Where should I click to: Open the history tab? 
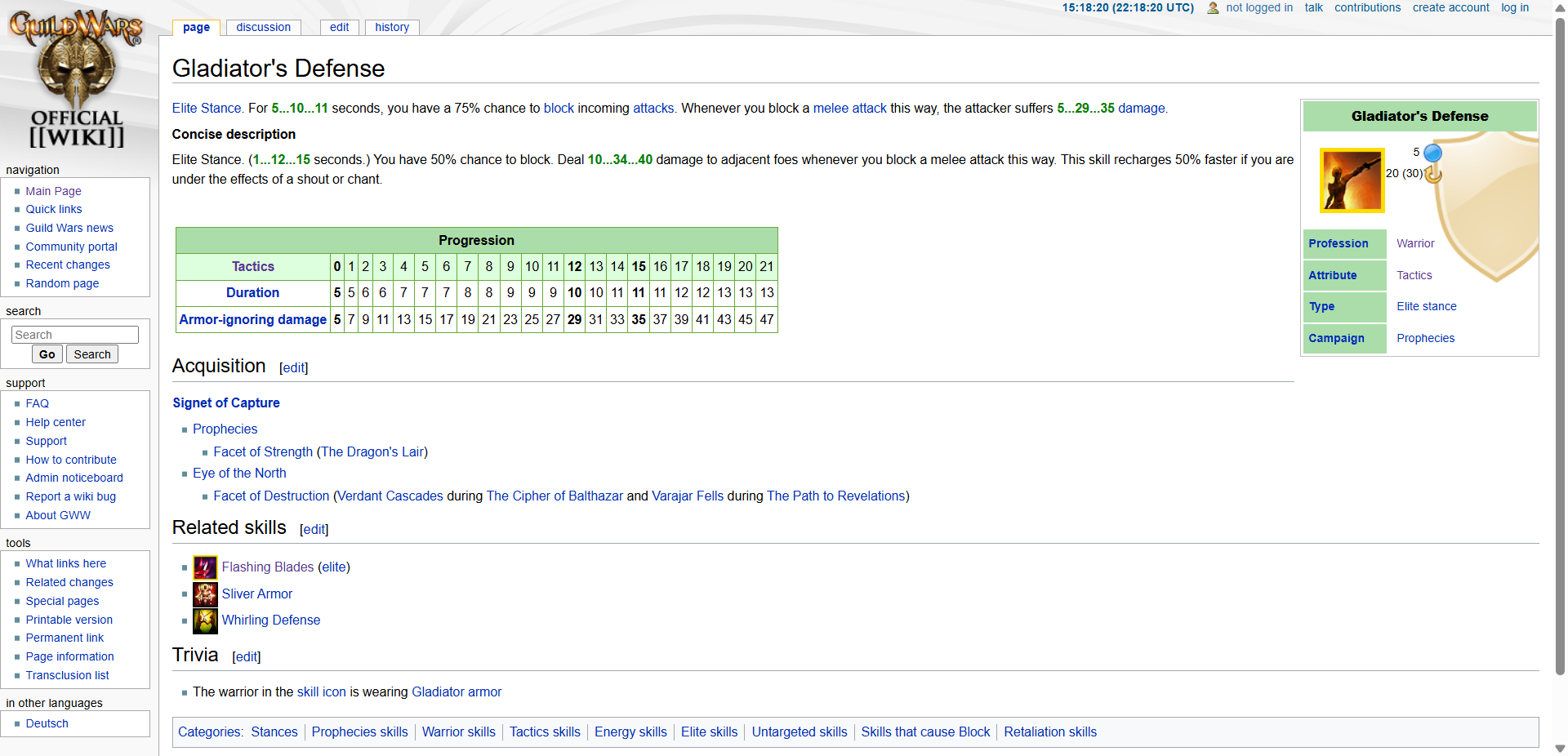pos(392,27)
